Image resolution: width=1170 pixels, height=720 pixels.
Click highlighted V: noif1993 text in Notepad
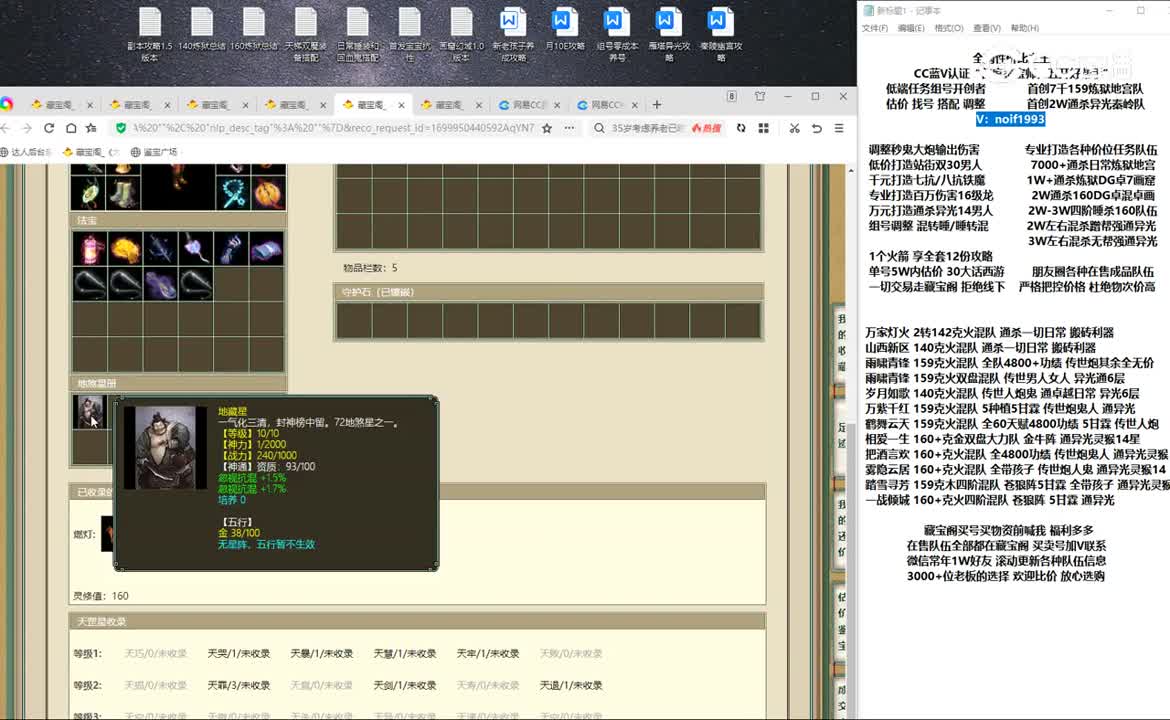[1010, 119]
